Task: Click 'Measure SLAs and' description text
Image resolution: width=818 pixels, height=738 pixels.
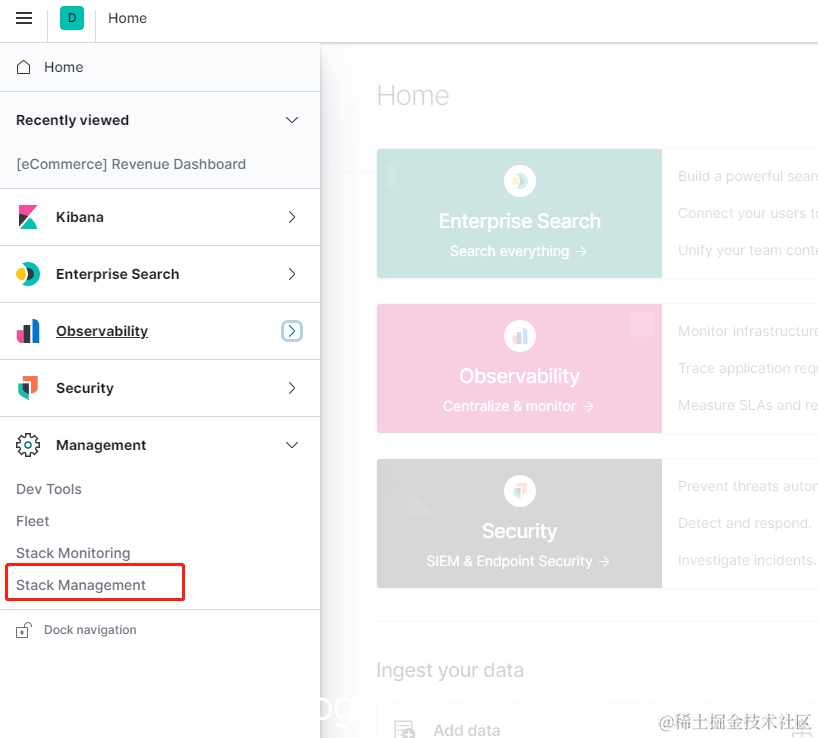Action: (748, 405)
